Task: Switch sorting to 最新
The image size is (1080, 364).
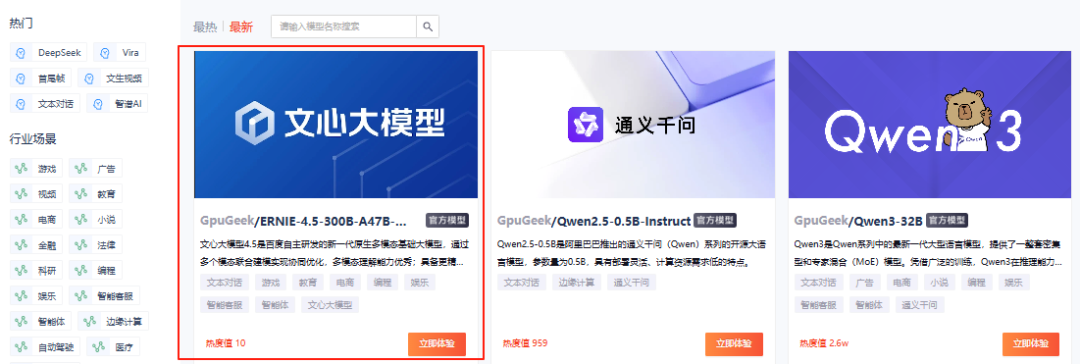Action: coord(241,27)
